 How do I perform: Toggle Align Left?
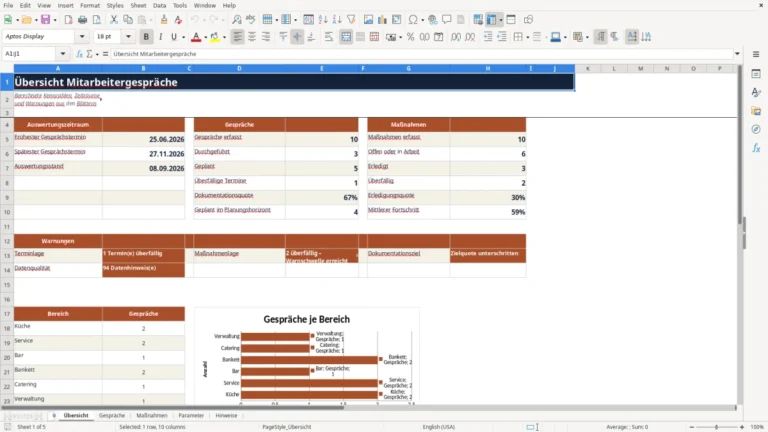point(238,37)
